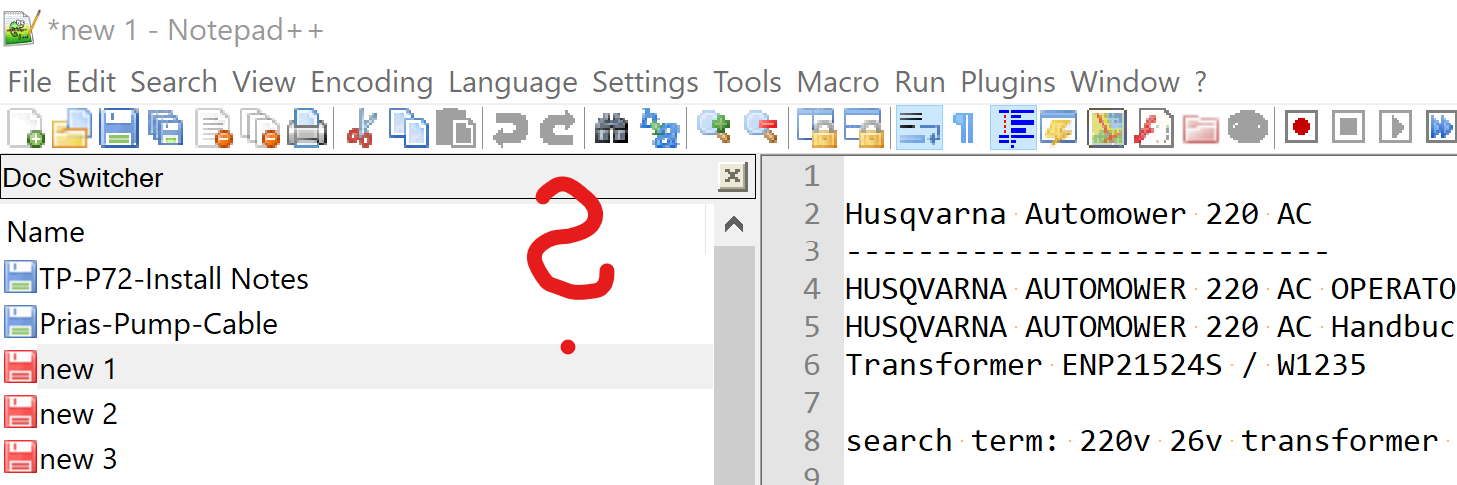
Task: Play back the recorded macro
Action: point(1396,129)
